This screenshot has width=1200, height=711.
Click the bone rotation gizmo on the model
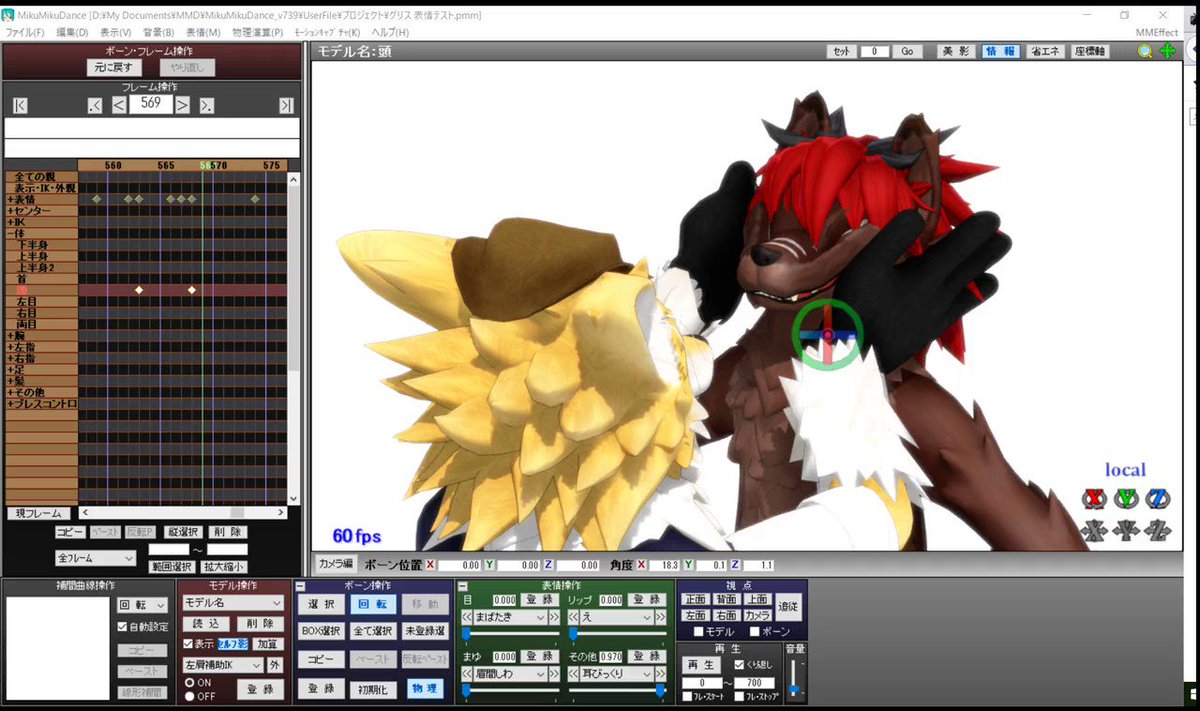pyautogui.click(x=827, y=335)
